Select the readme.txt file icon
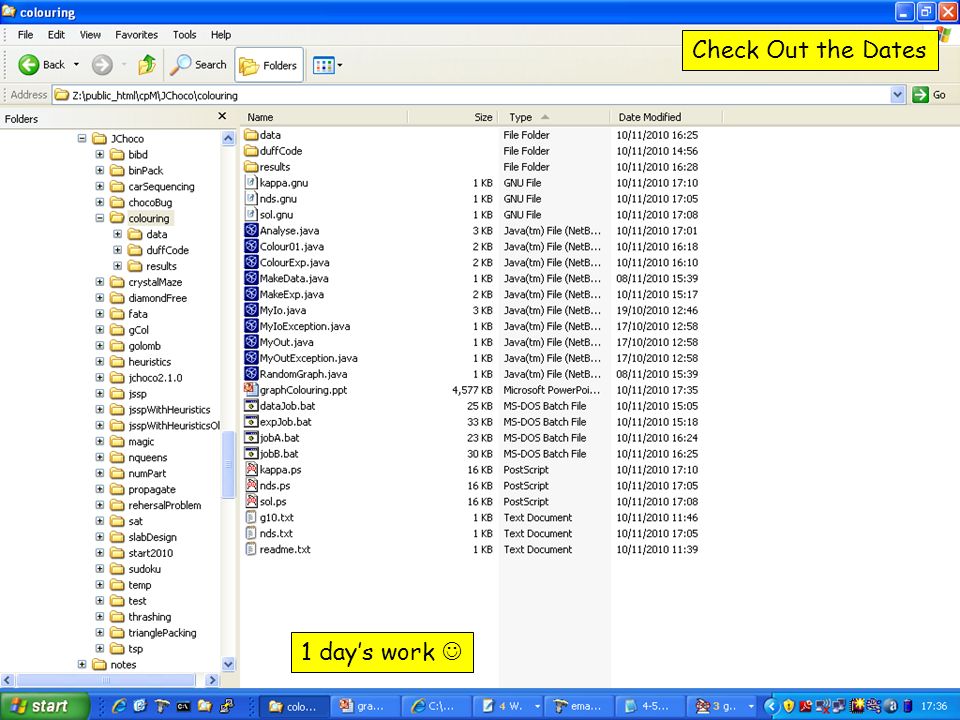 [251, 549]
